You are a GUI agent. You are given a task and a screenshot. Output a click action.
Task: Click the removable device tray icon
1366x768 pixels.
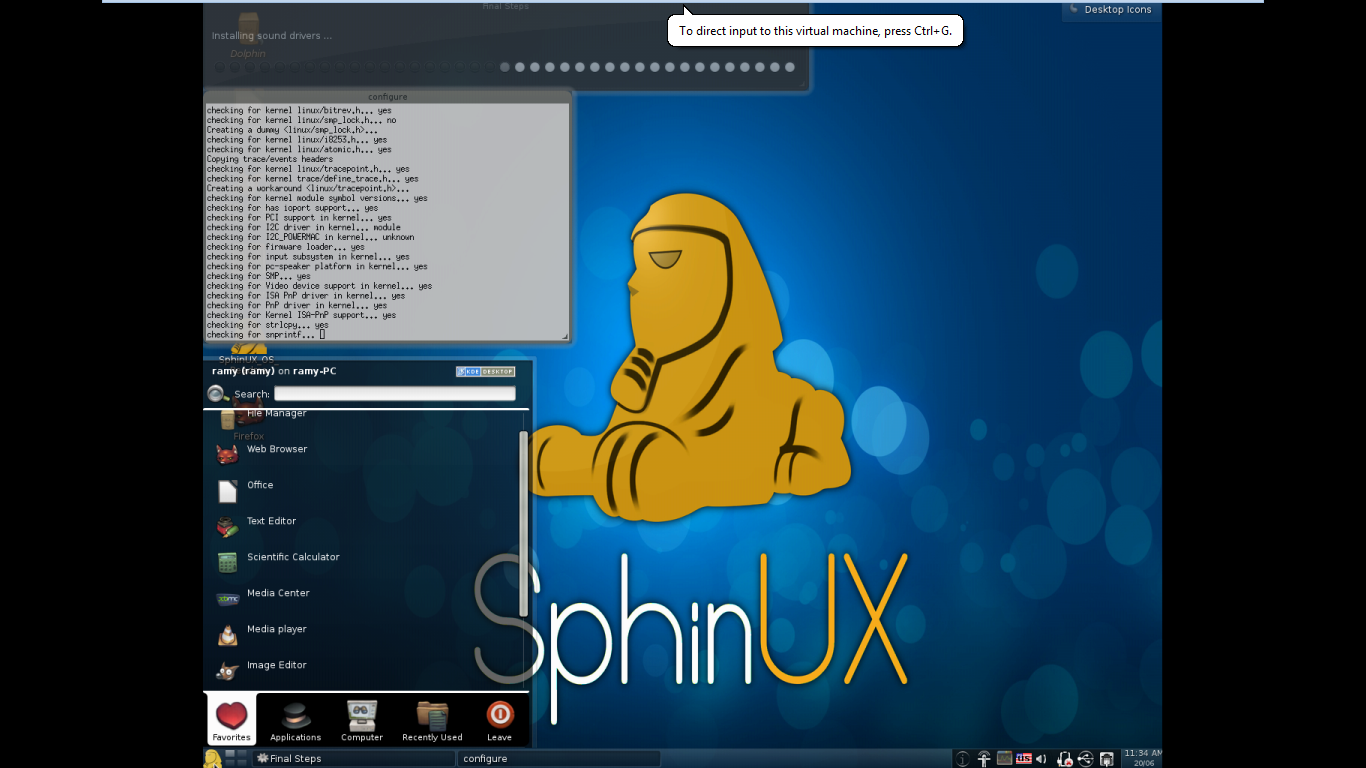(x=1107, y=759)
